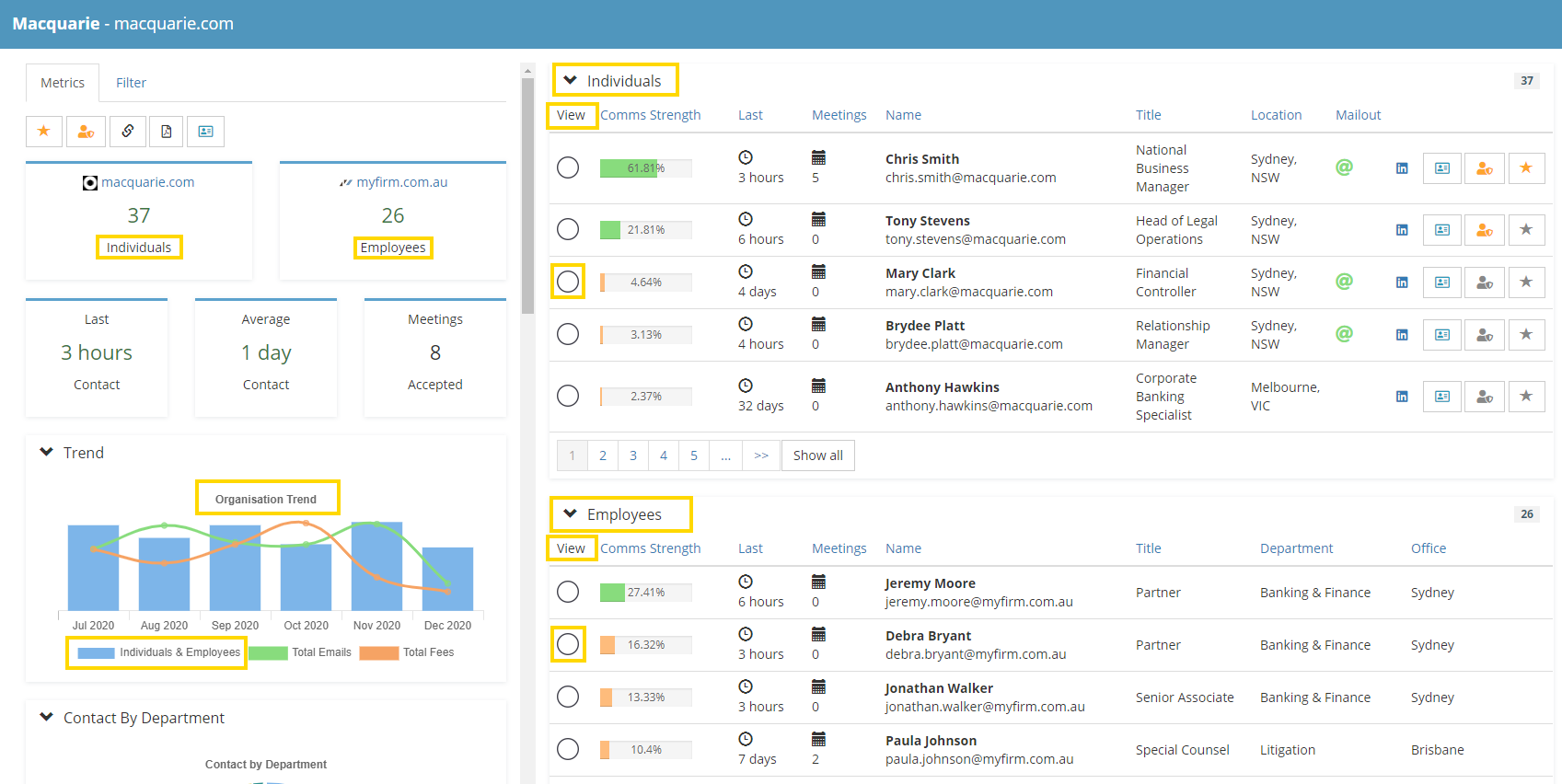Click the orange user-shield icon in the Metrics toolbar
This screenshot has width=1562, height=784.
tap(86, 132)
